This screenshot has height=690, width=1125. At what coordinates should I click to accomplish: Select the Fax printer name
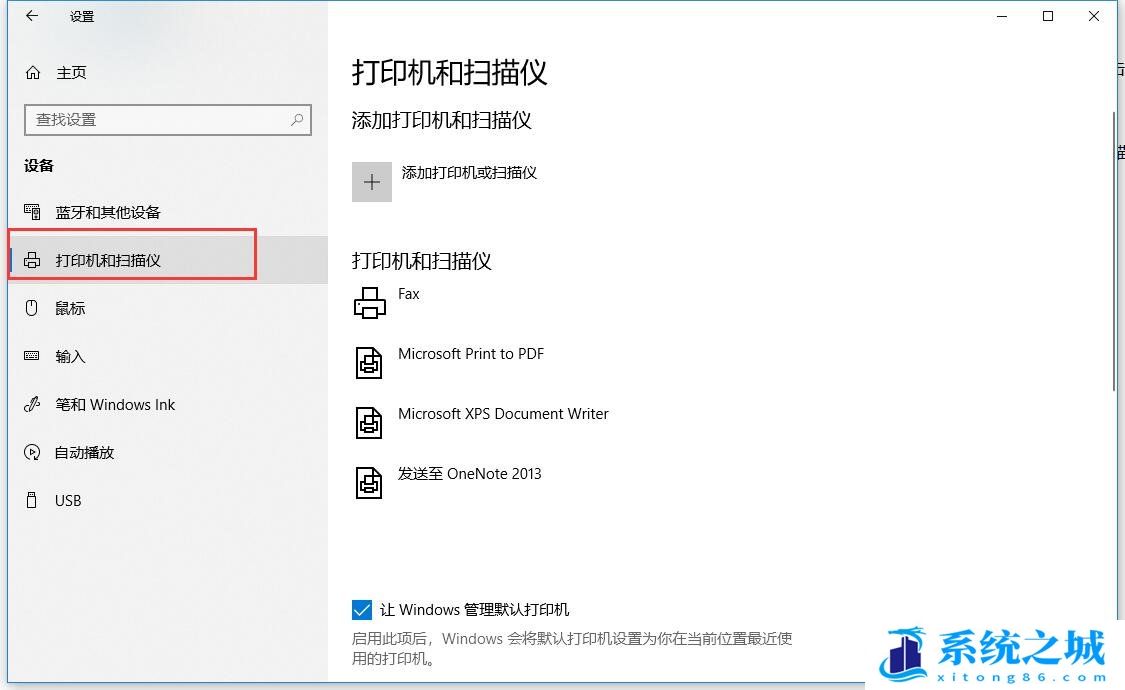click(408, 293)
